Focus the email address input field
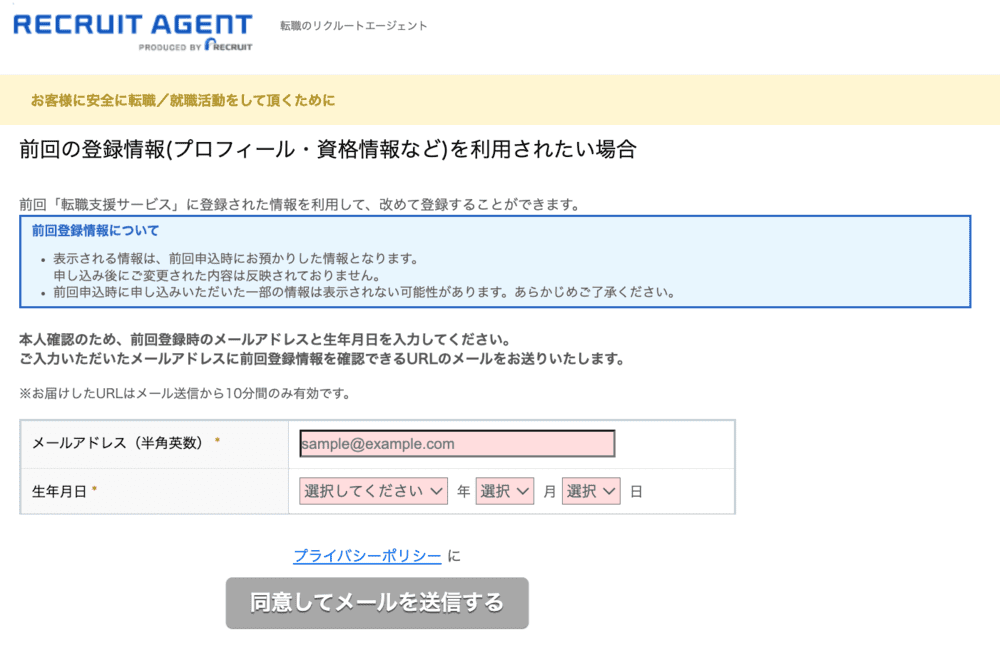 click(456, 443)
